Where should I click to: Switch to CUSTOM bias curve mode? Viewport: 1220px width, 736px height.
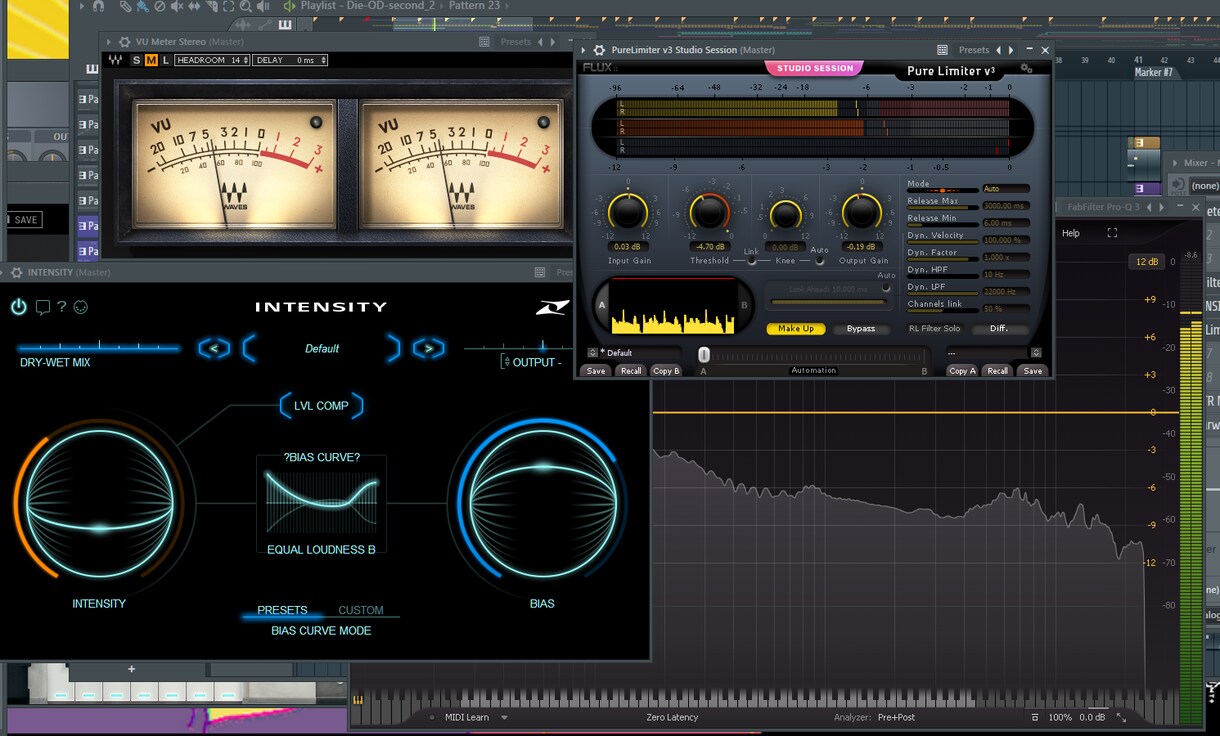361,610
